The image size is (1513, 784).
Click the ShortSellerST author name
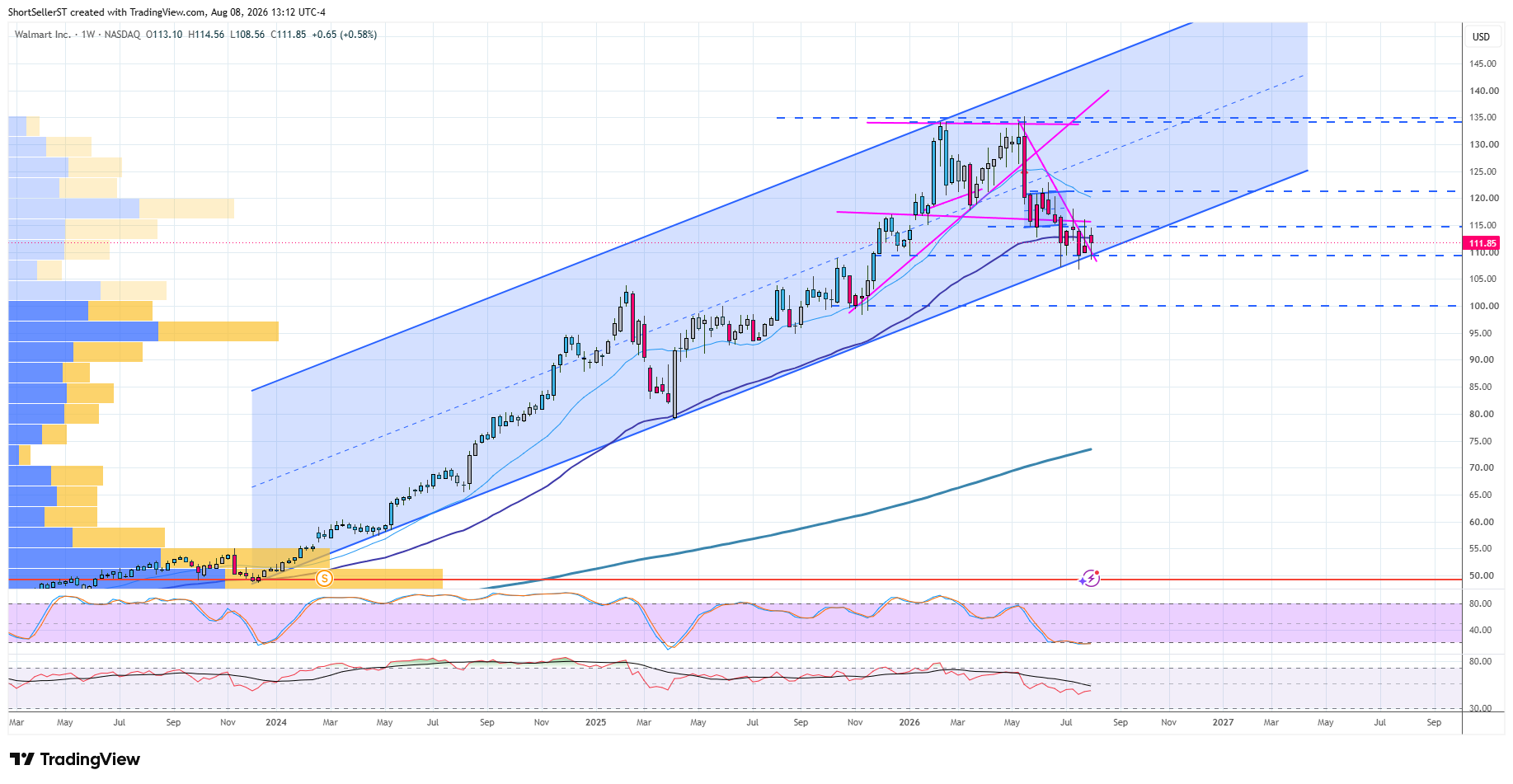pos(38,12)
